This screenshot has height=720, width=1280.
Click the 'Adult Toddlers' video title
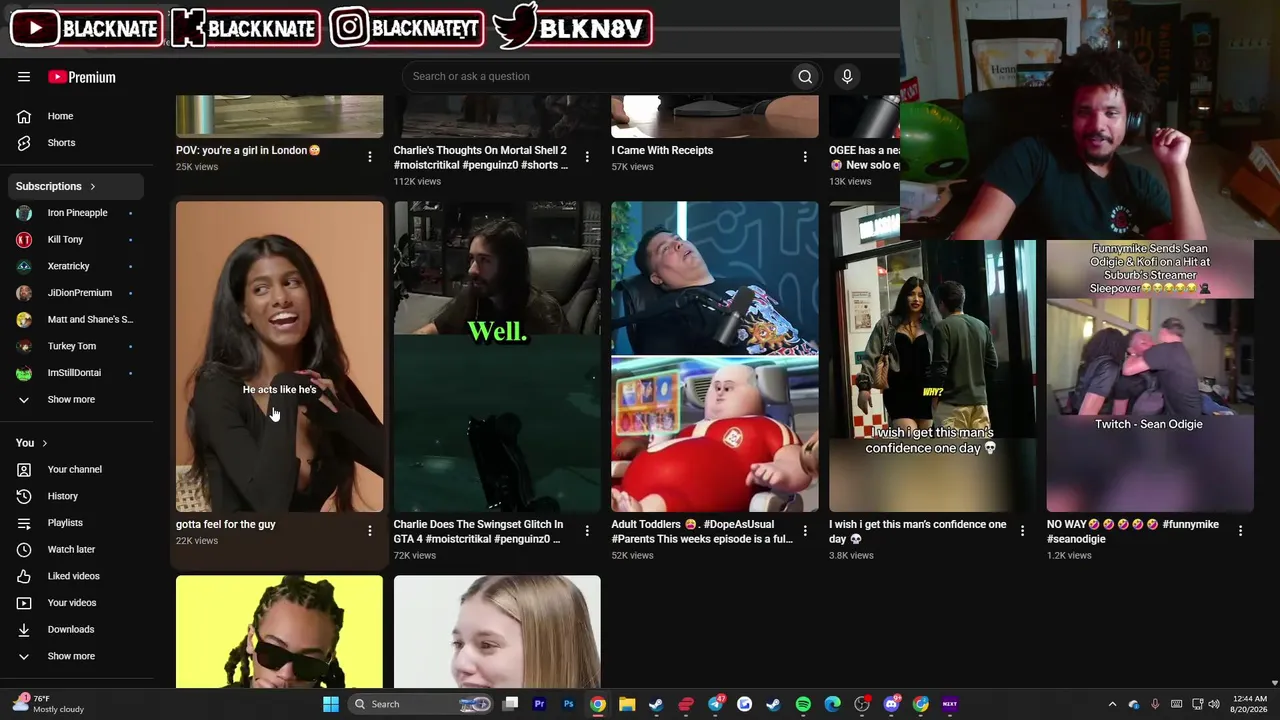pos(702,531)
